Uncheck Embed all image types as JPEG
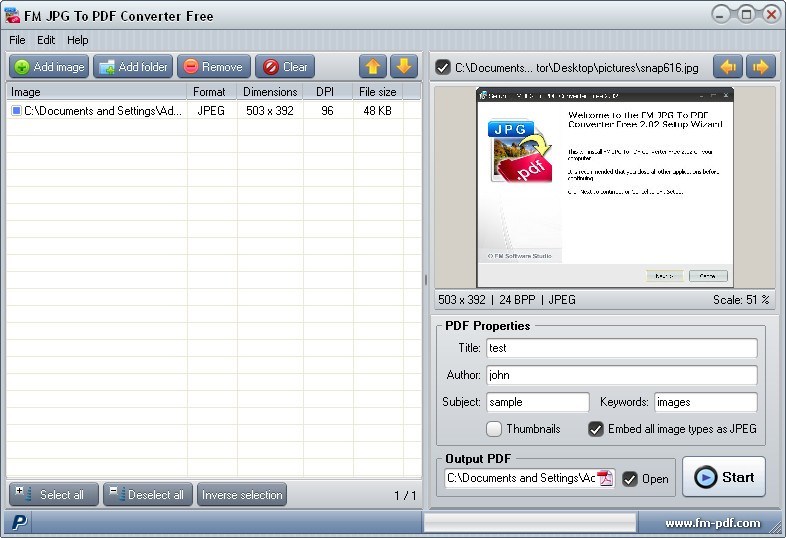Image resolution: width=786 pixels, height=538 pixels. (596, 429)
